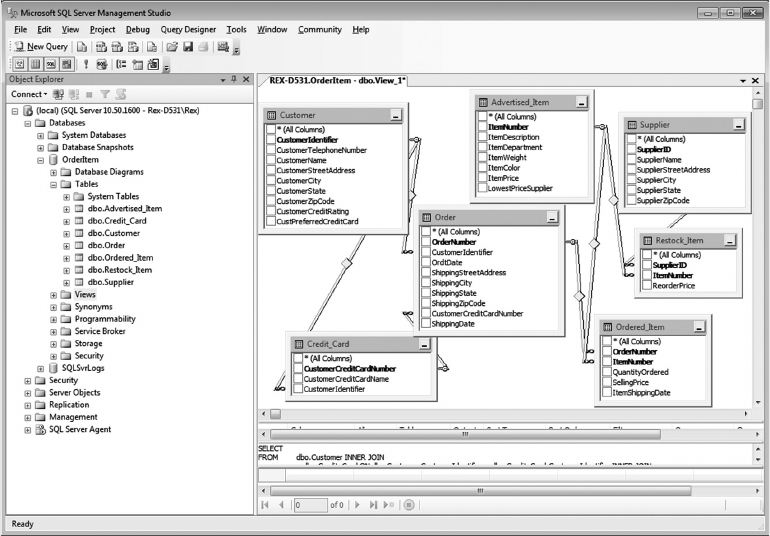Click the Add Group By icon
Image resolution: width=770 pixels, height=536 pixels.
(x=121, y=64)
